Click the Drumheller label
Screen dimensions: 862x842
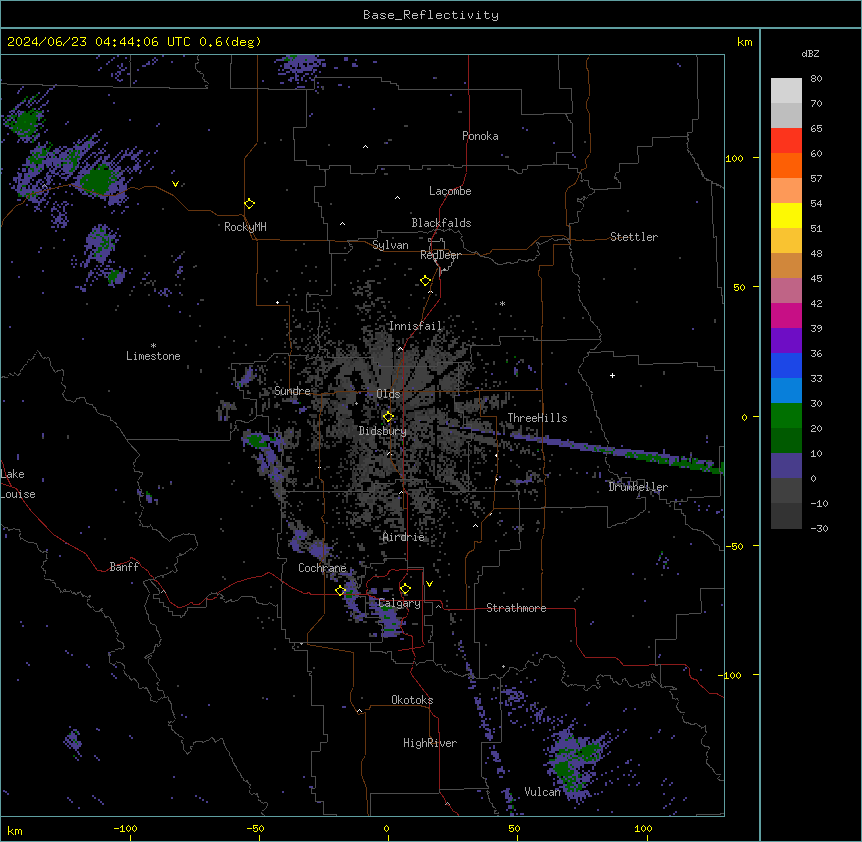coord(638,487)
